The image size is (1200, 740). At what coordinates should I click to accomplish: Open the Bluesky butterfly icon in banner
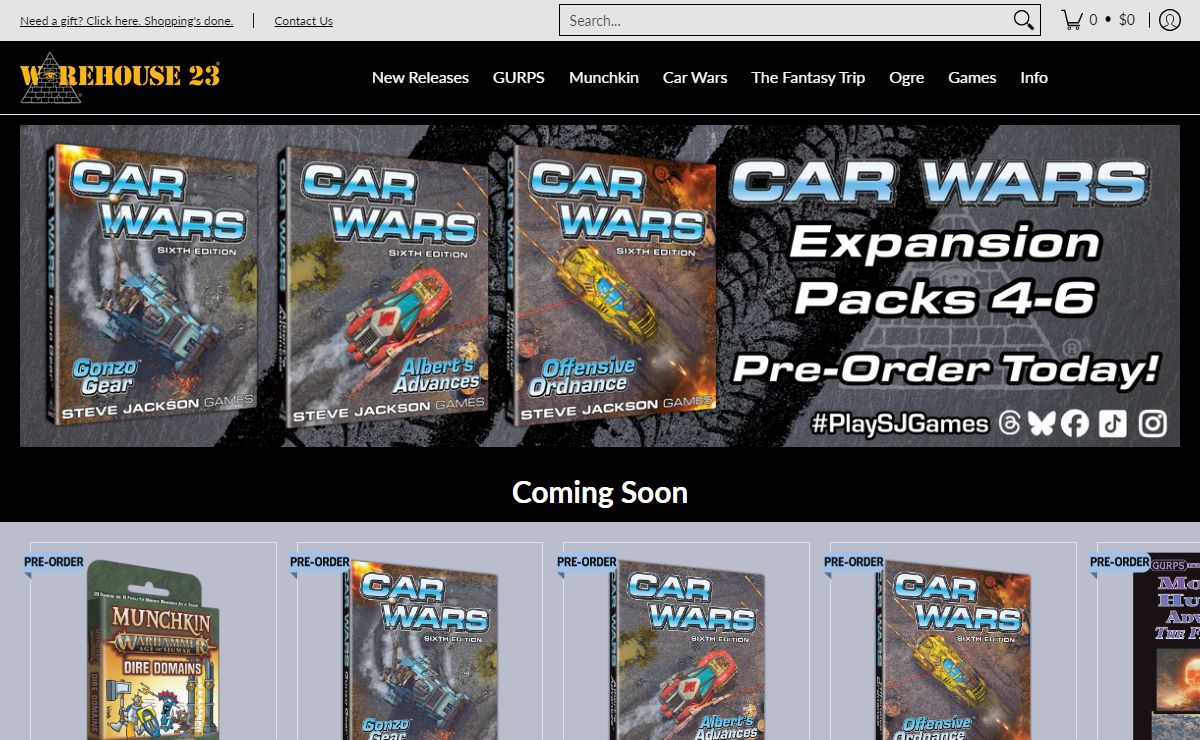[1041, 424]
